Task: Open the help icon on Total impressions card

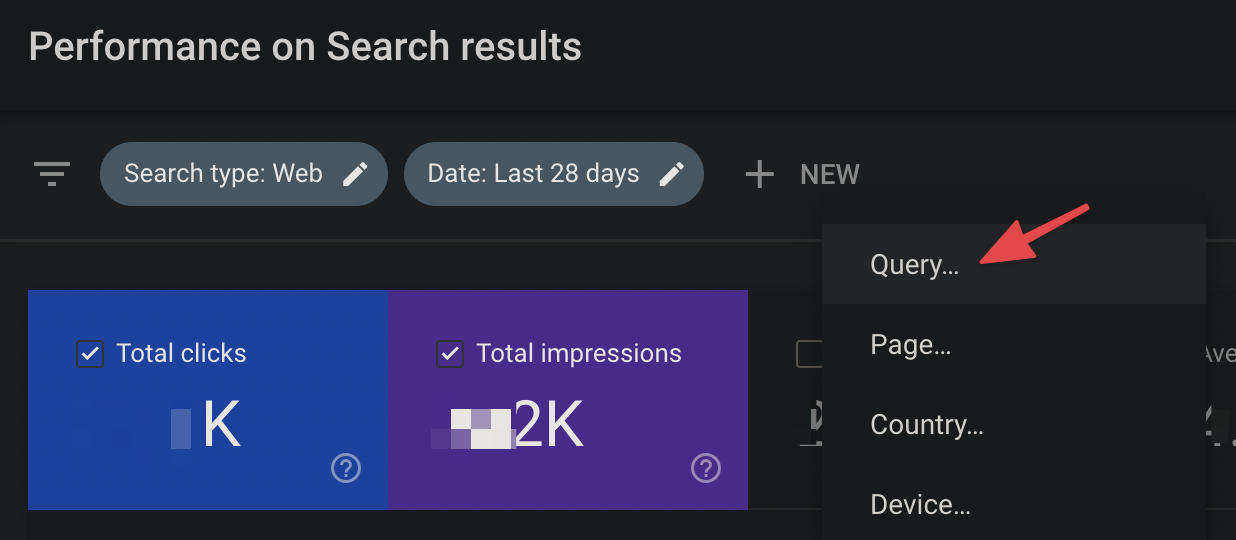Action: pyautogui.click(x=706, y=467)
